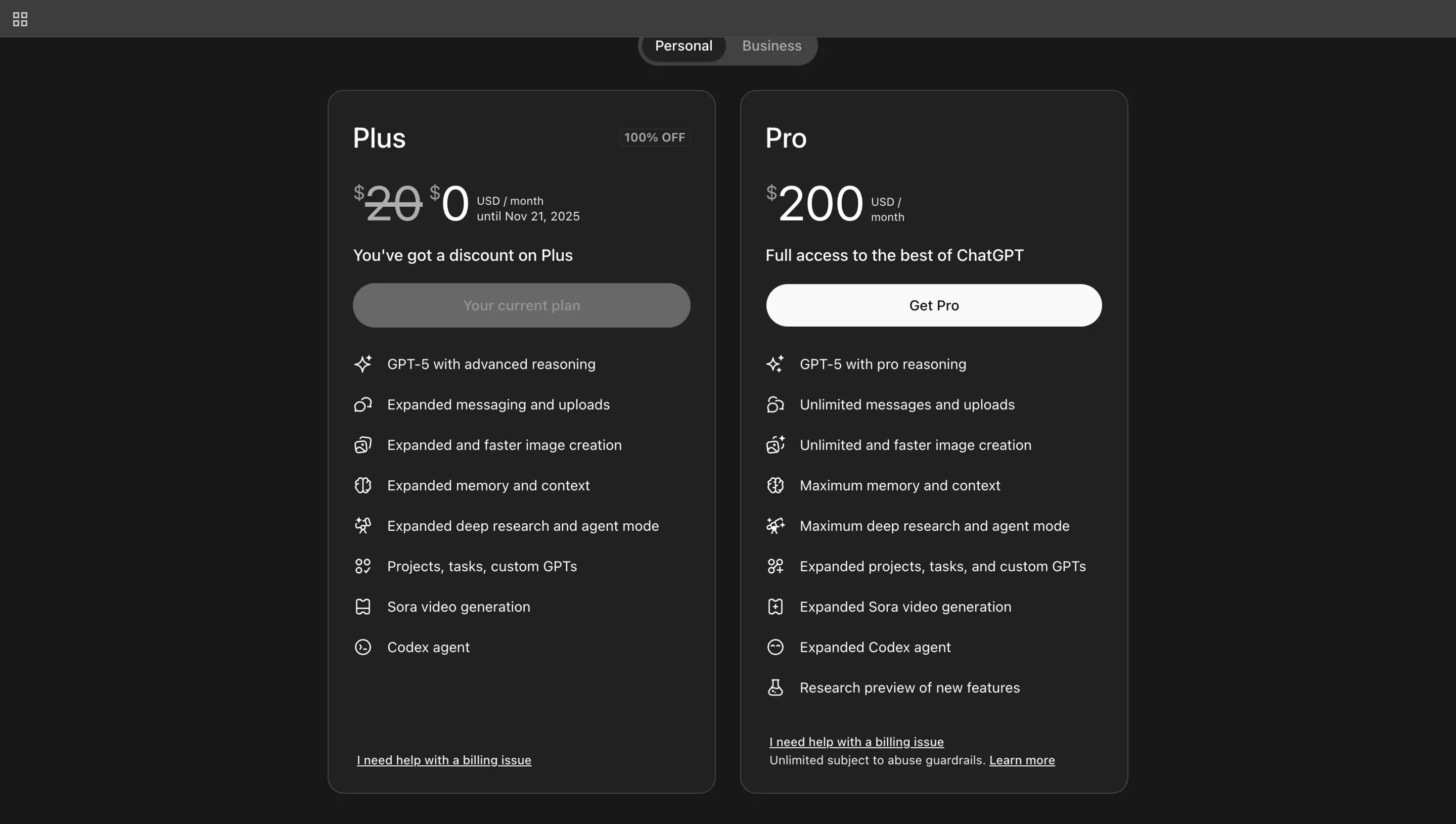The width and height of the screenshot is (1456, 824).
Task: Click the Codex agent terminal icon
Action: click(362, 648)
